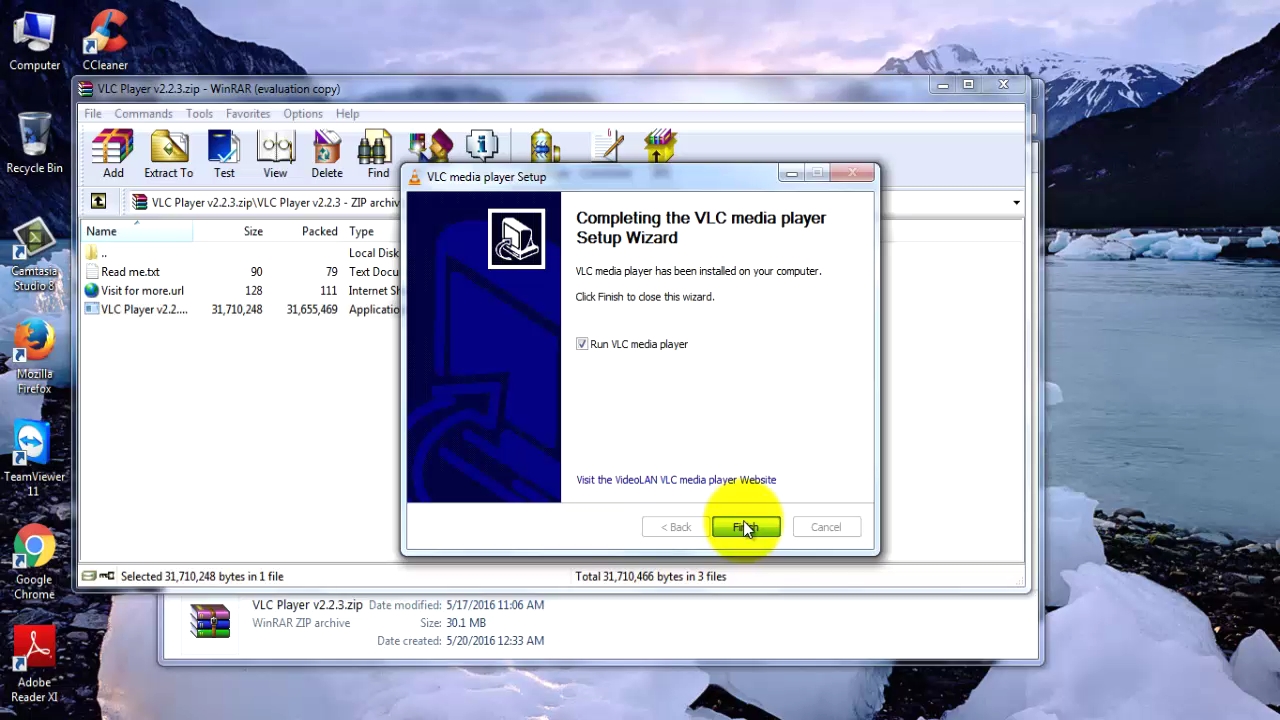This screenshot has height=720, width=1280.
Task: Click the Date created 5/20/2016 12:33 AM value
Action: pyautogui.click(x=495, y=641)
